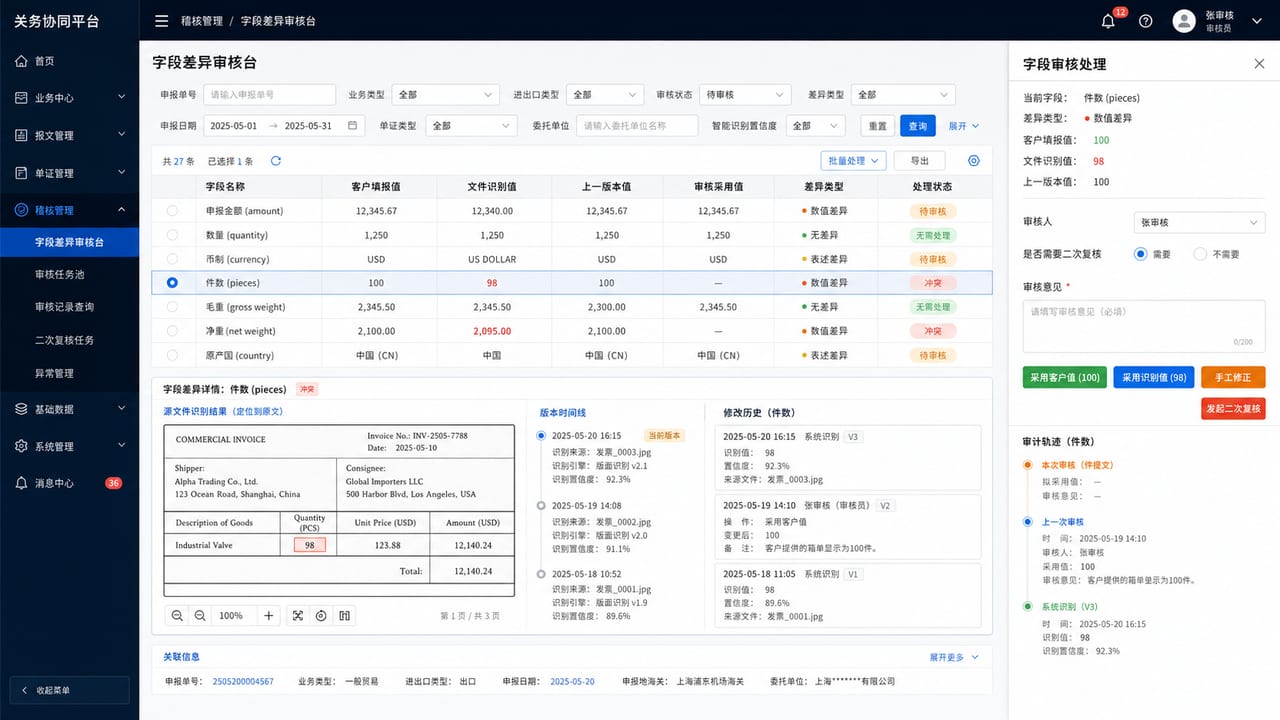Open table column settings gear icon

pos(974,161)
